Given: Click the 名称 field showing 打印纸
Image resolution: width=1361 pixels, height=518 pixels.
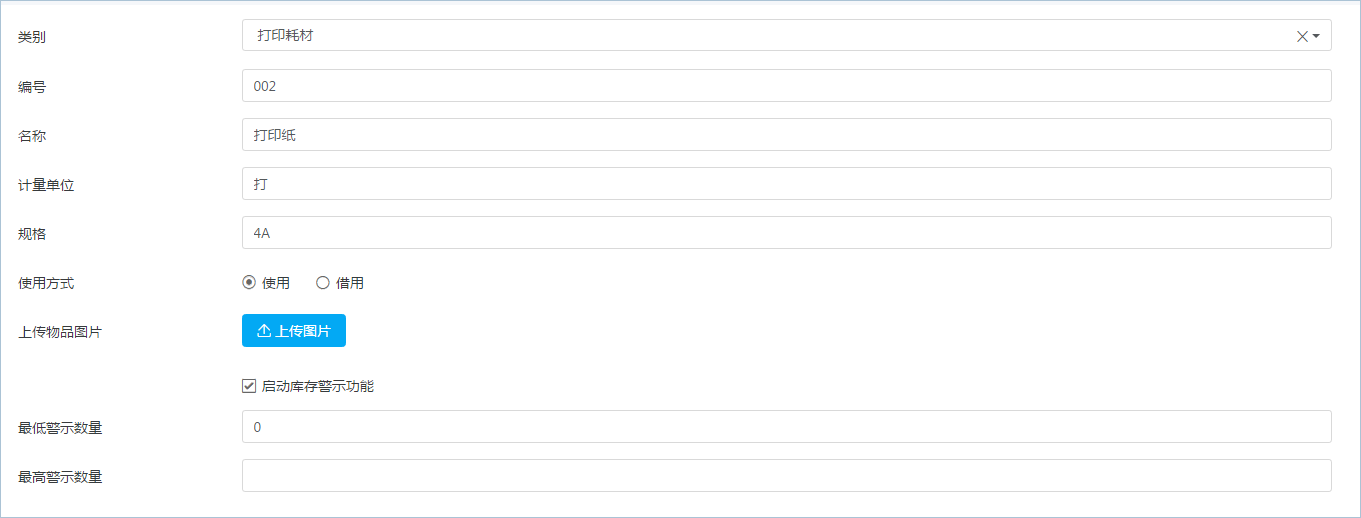Looking at the screenshot, I should (786, 135).
